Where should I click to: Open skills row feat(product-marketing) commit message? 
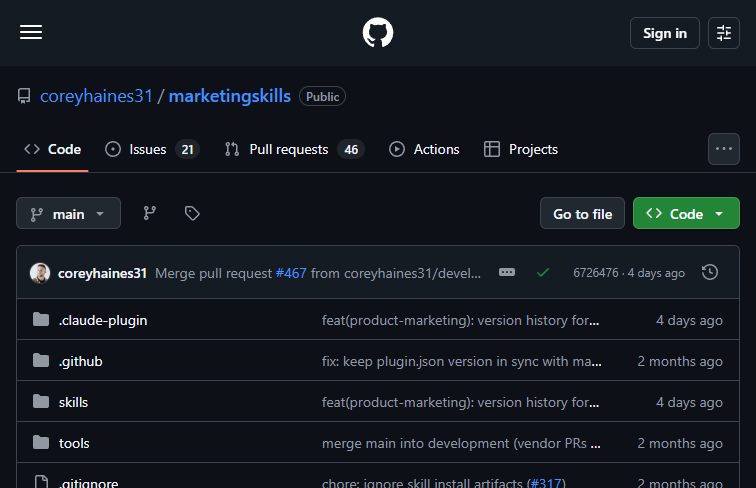460,402
